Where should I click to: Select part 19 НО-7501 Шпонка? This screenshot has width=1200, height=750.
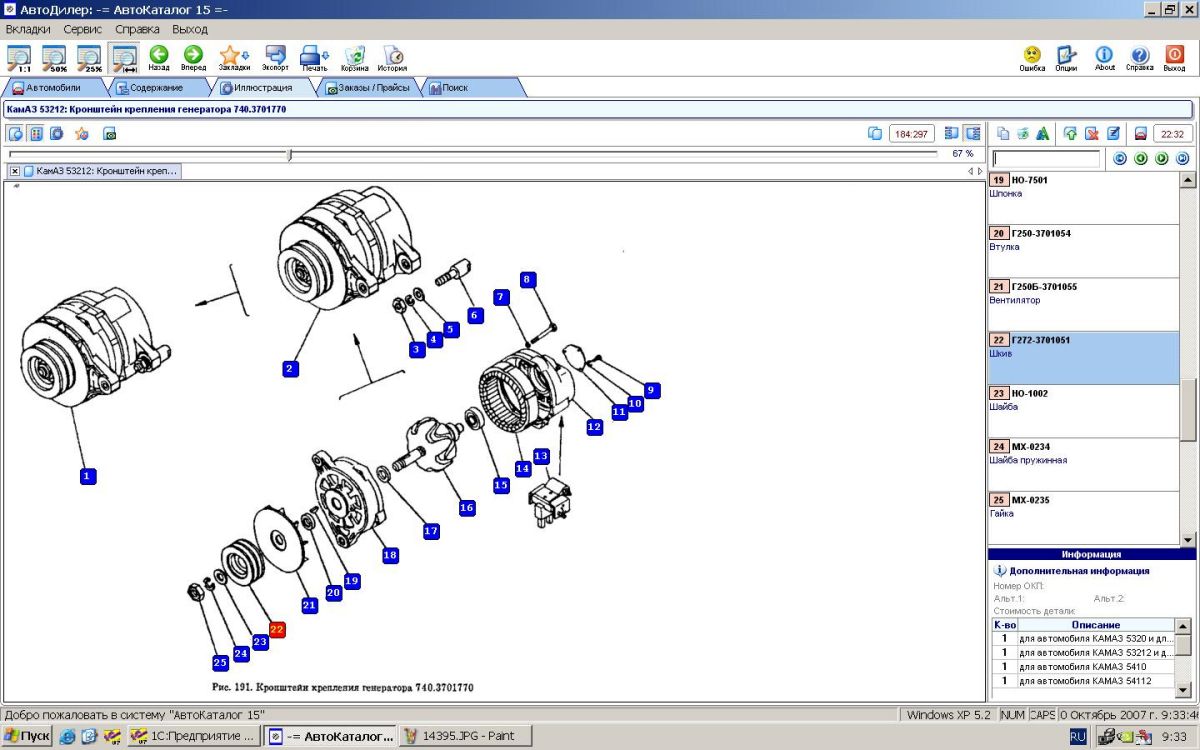click(1084, 198)
